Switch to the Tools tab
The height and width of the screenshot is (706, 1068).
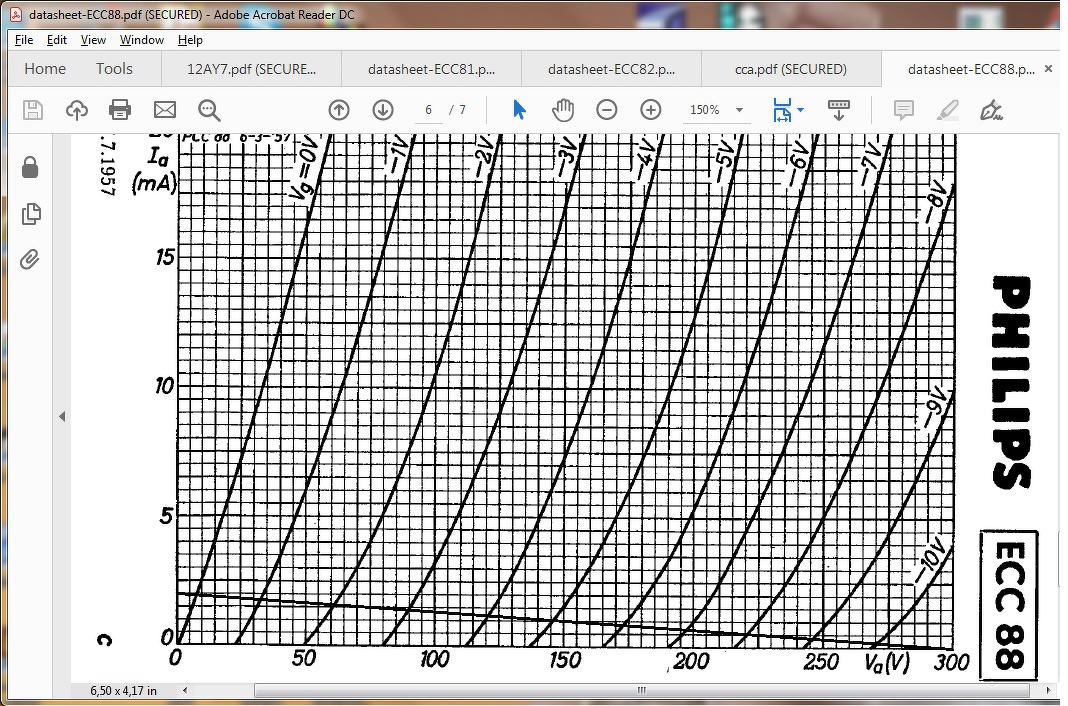tap(114, 69)
